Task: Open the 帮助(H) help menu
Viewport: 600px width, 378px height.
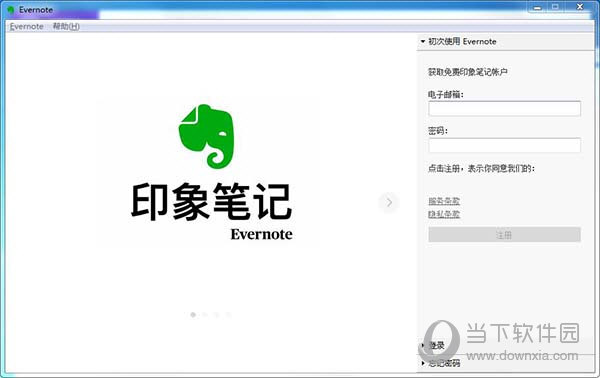Action: coord(66,26)
